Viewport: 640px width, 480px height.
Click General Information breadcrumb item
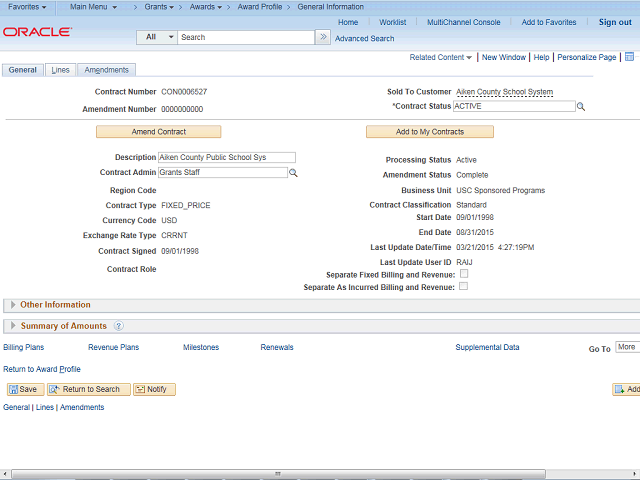(330, 7)
